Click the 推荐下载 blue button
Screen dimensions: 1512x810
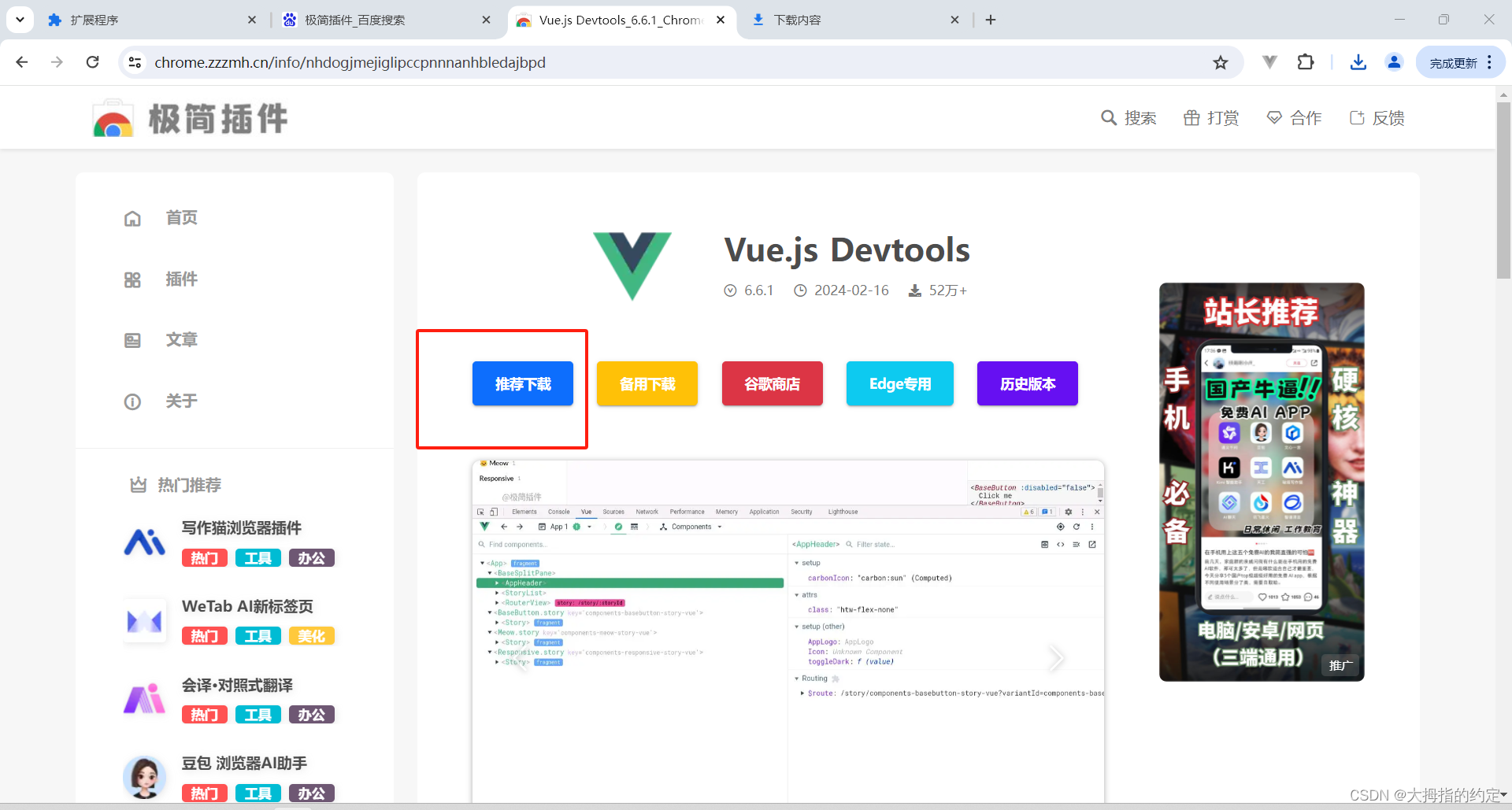[x=523, y=384]
